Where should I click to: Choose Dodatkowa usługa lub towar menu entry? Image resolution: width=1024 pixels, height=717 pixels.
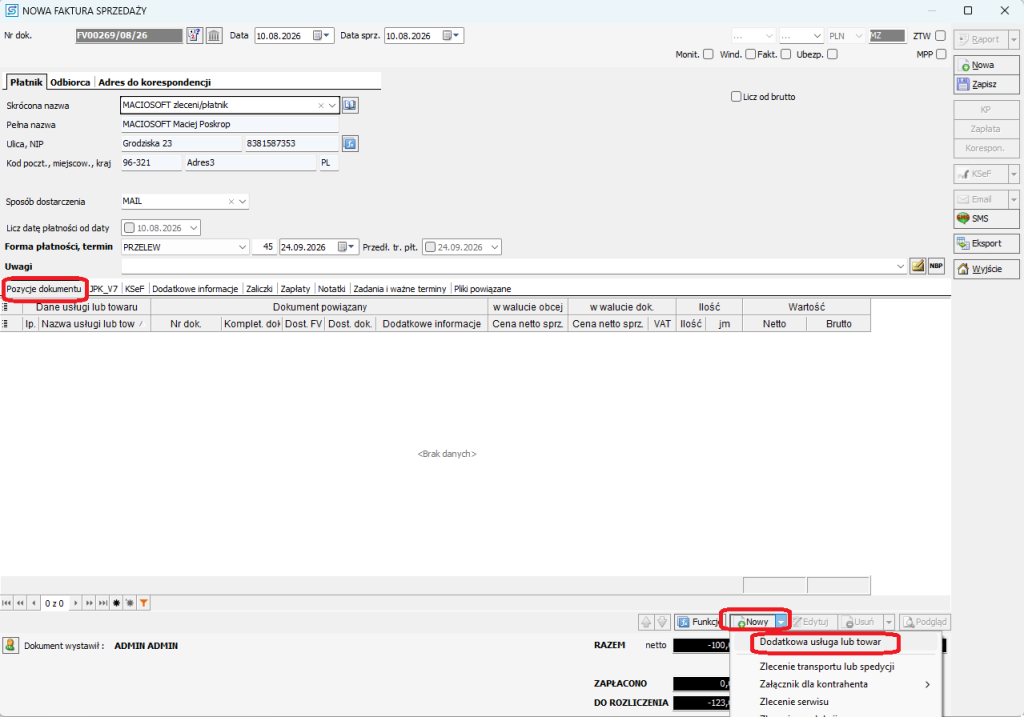pyautogui.click(x=820, y=642)
